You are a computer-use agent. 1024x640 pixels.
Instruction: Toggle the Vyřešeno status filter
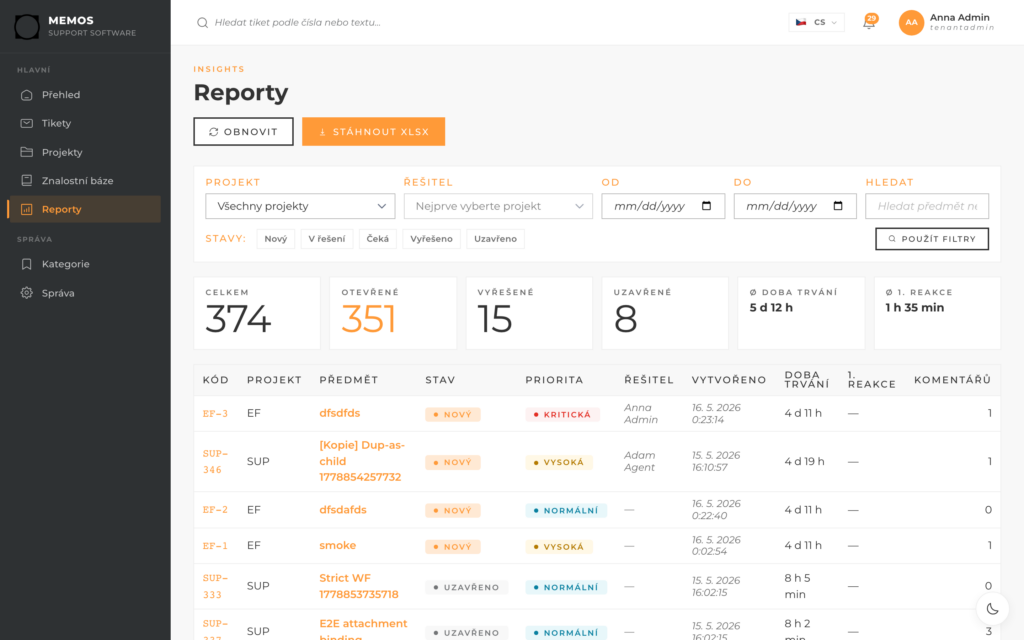(431, 239)
